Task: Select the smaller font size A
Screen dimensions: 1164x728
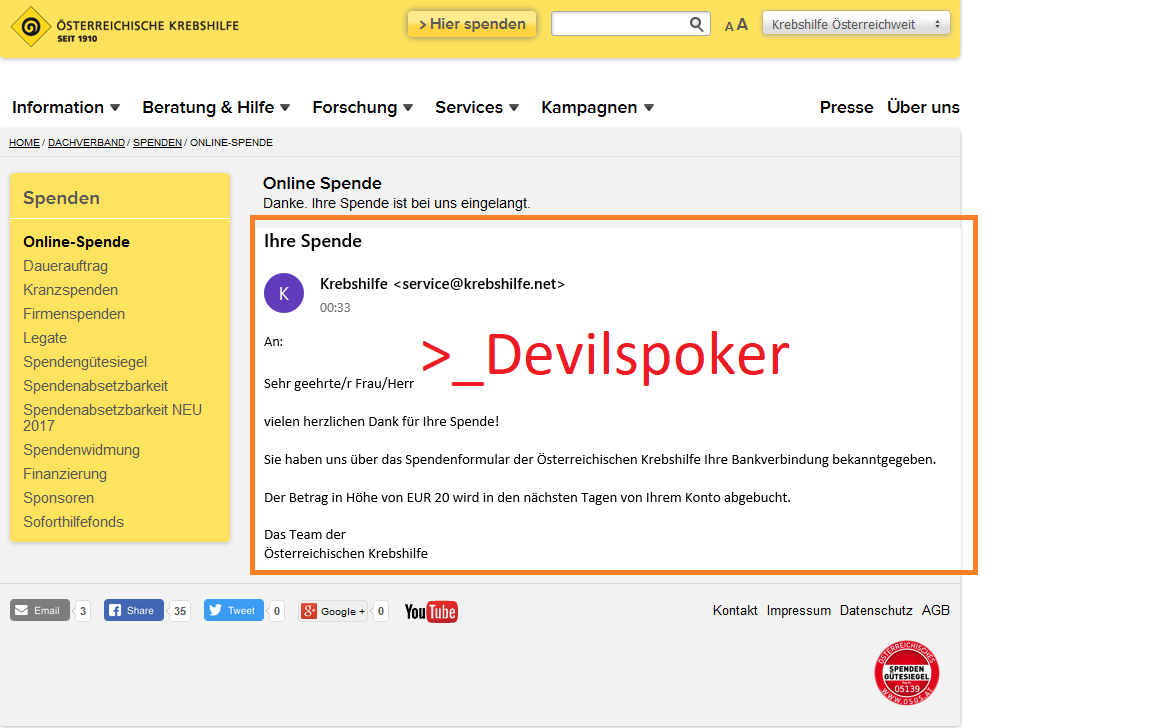Action: point(729,27)
